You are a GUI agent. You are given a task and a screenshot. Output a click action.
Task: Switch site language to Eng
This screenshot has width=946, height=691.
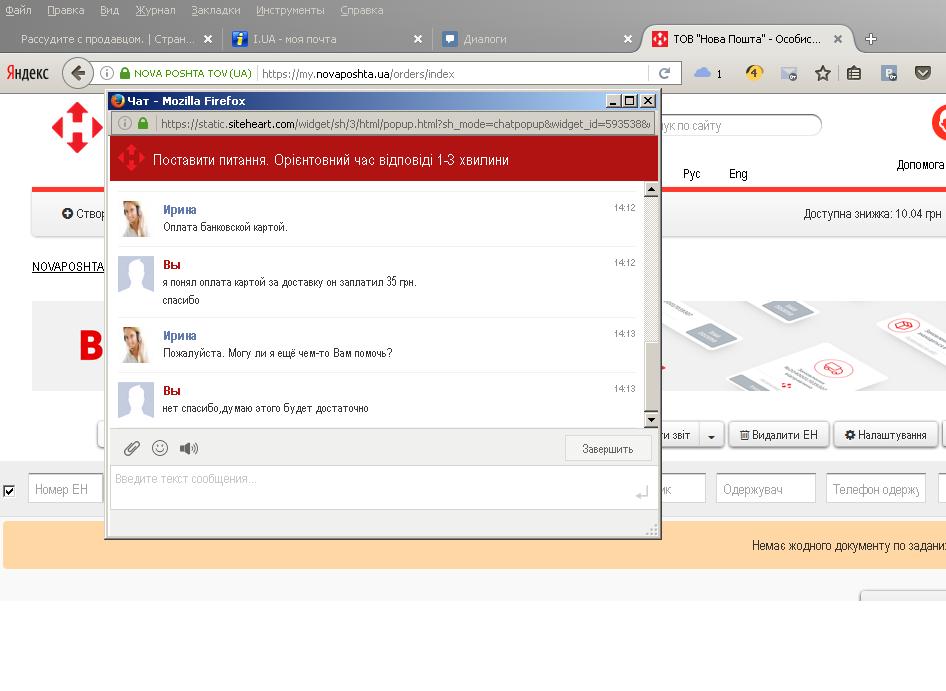click(738, 174)
